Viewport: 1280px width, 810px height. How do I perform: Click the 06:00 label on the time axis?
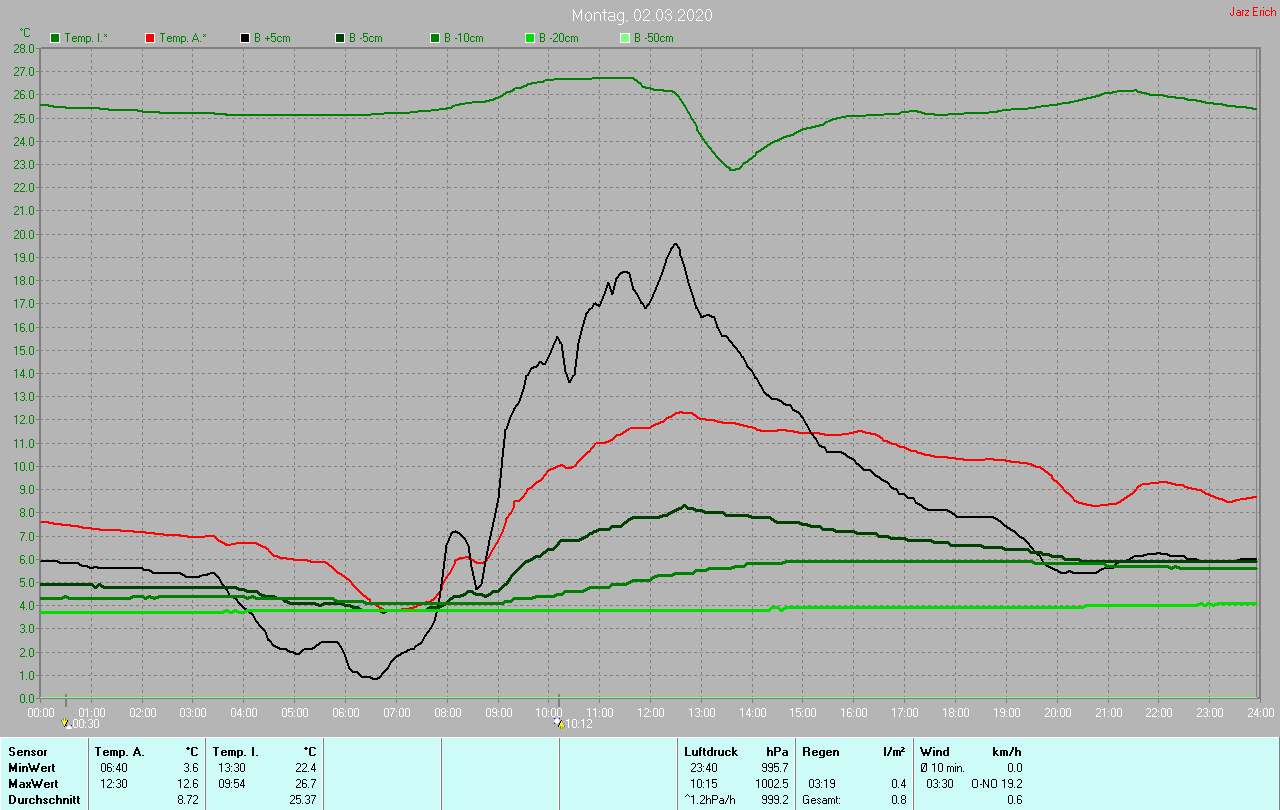coord(346,712)
